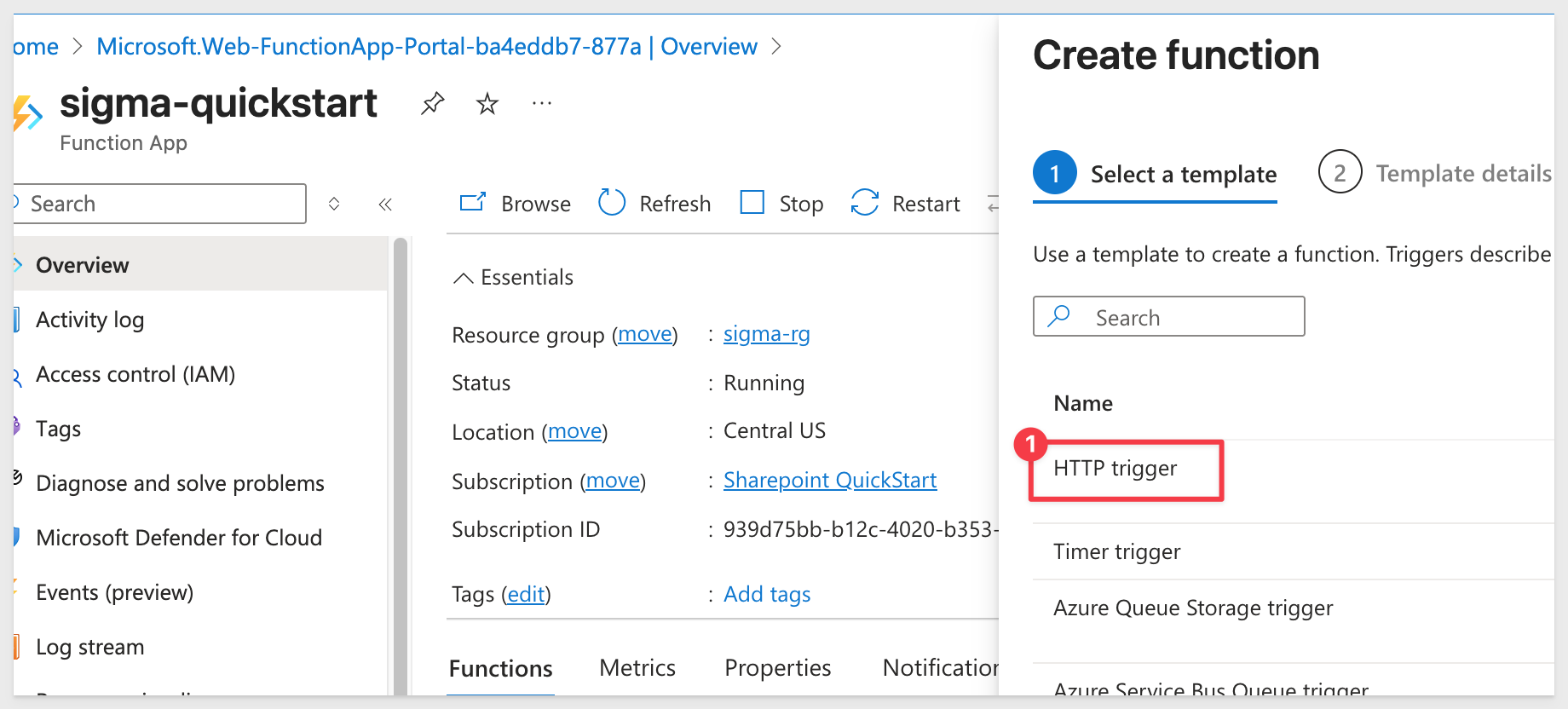Open Tags in the sidebar

click(200, 429)
